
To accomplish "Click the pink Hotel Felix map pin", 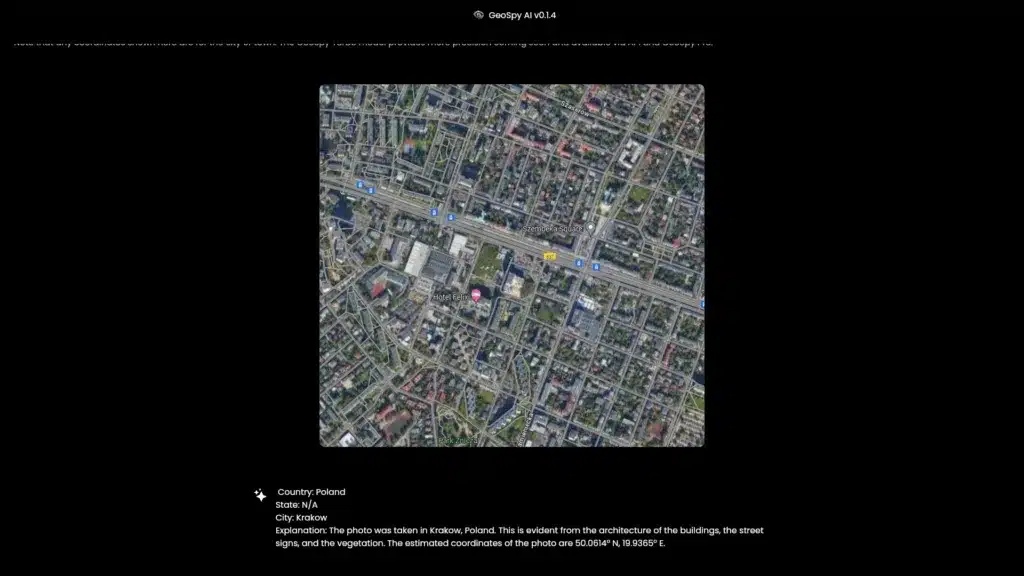I will click(x=476, y=296).
